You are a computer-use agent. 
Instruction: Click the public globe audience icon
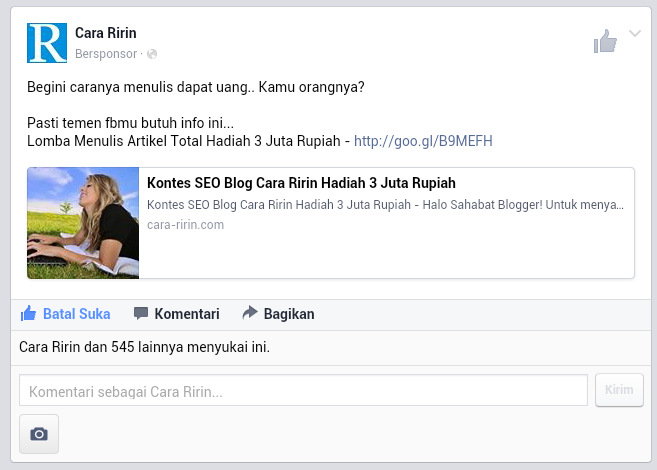(x=152, y=54)
